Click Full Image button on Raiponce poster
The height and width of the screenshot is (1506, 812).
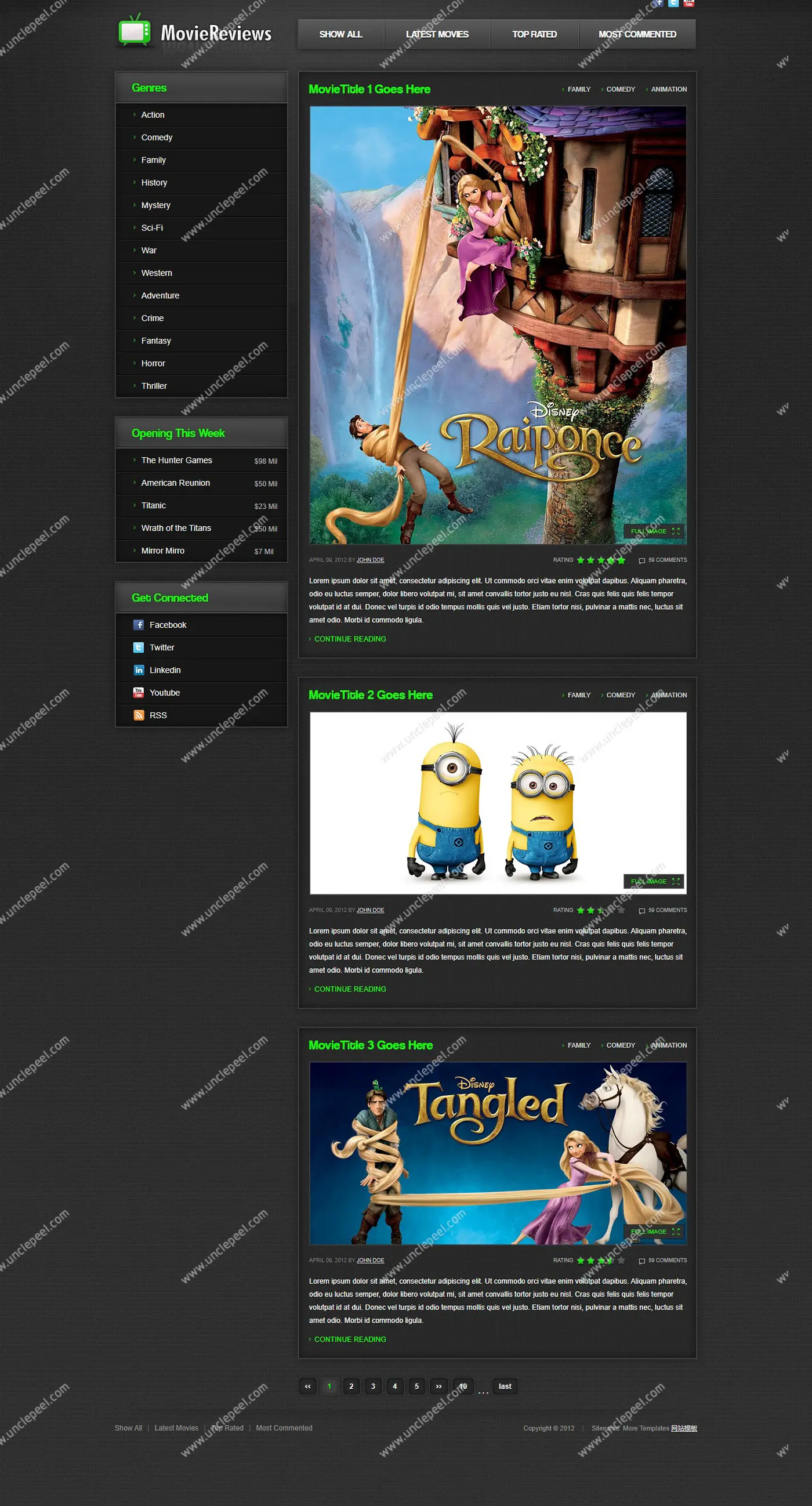(x=654, y=531)
